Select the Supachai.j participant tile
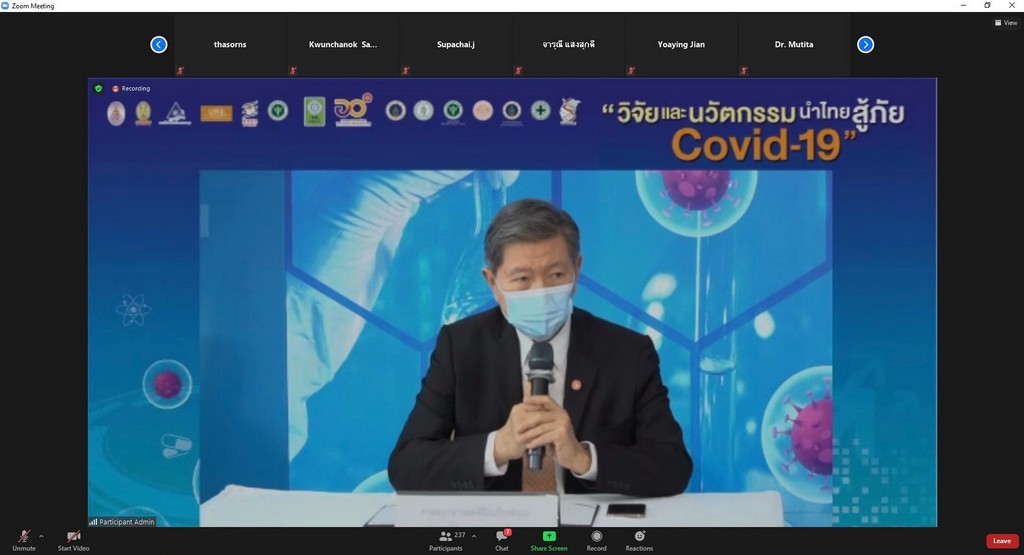Viewport: 1024px width, 555px height. coord(456,44)
